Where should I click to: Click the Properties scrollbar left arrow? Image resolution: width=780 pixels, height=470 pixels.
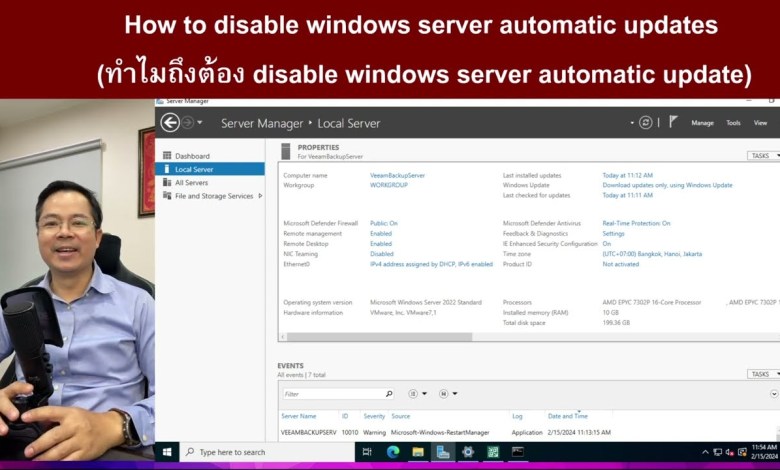point(283,337)
